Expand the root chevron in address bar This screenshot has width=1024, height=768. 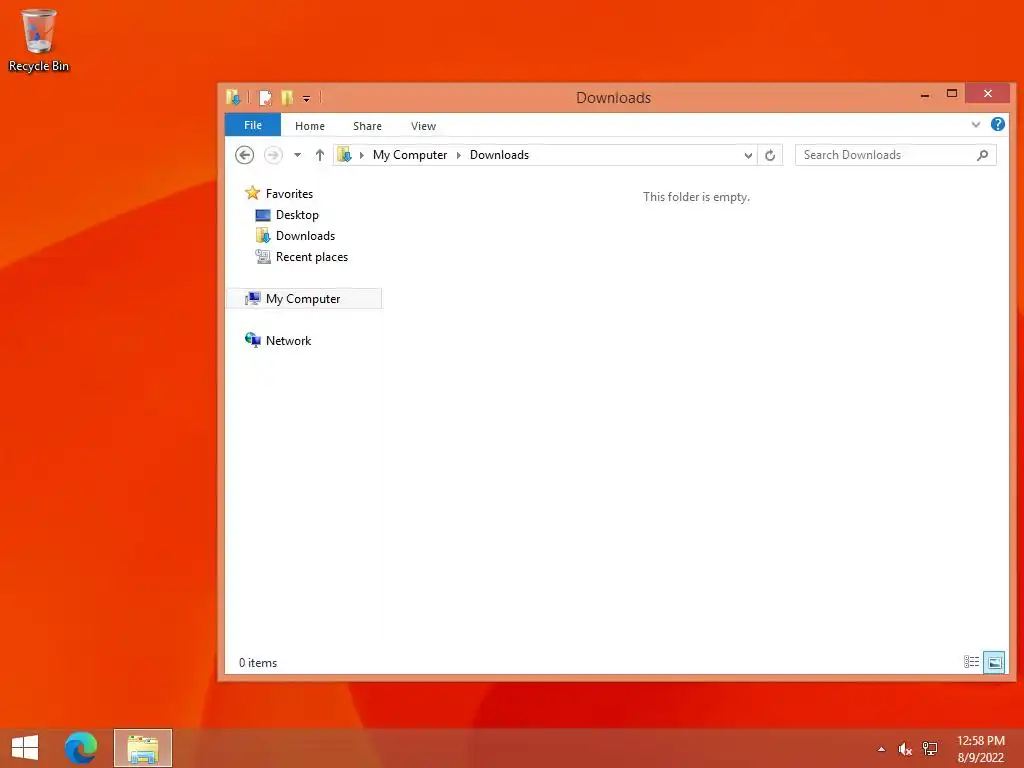coord(361,155)
